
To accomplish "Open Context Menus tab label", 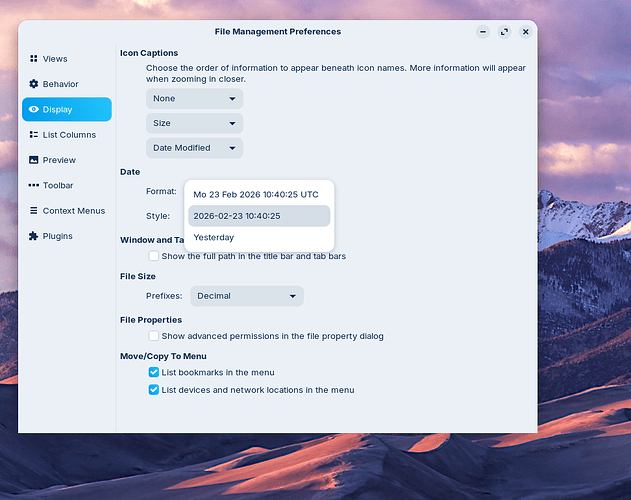I will point(74,211).
